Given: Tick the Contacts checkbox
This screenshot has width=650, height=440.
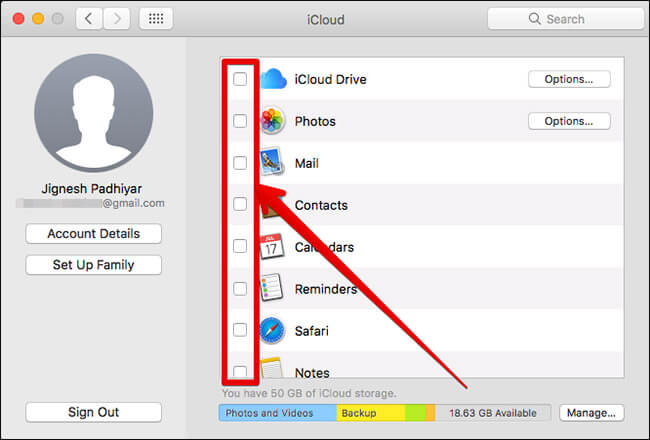Looking at the screenshot, I should pyautogui.click(x=240, y=204).
